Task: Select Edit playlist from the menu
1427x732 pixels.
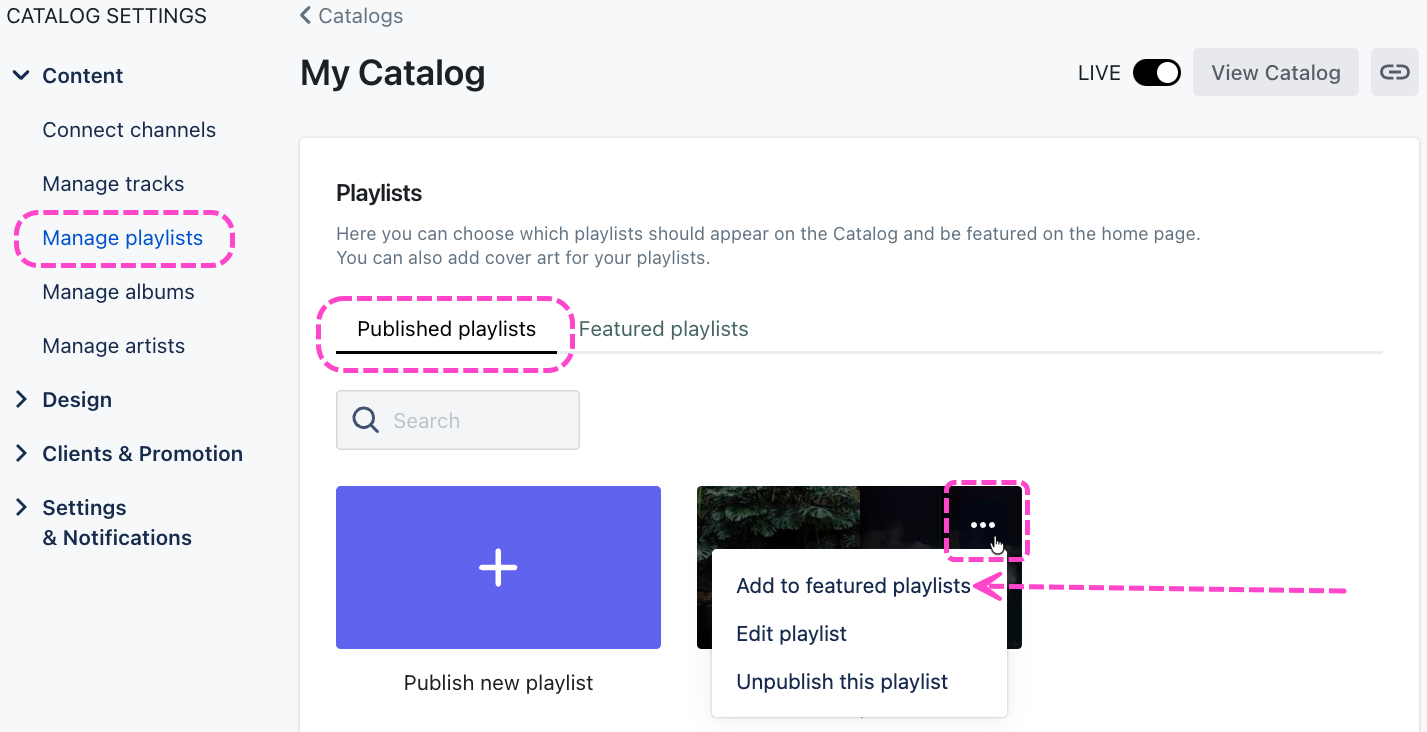Action: pos(791,634)
